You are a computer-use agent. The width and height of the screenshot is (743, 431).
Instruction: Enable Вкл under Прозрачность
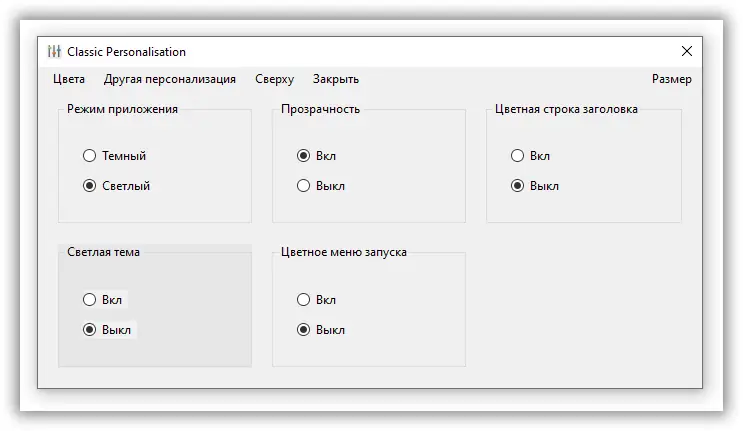tap(304, 156)
